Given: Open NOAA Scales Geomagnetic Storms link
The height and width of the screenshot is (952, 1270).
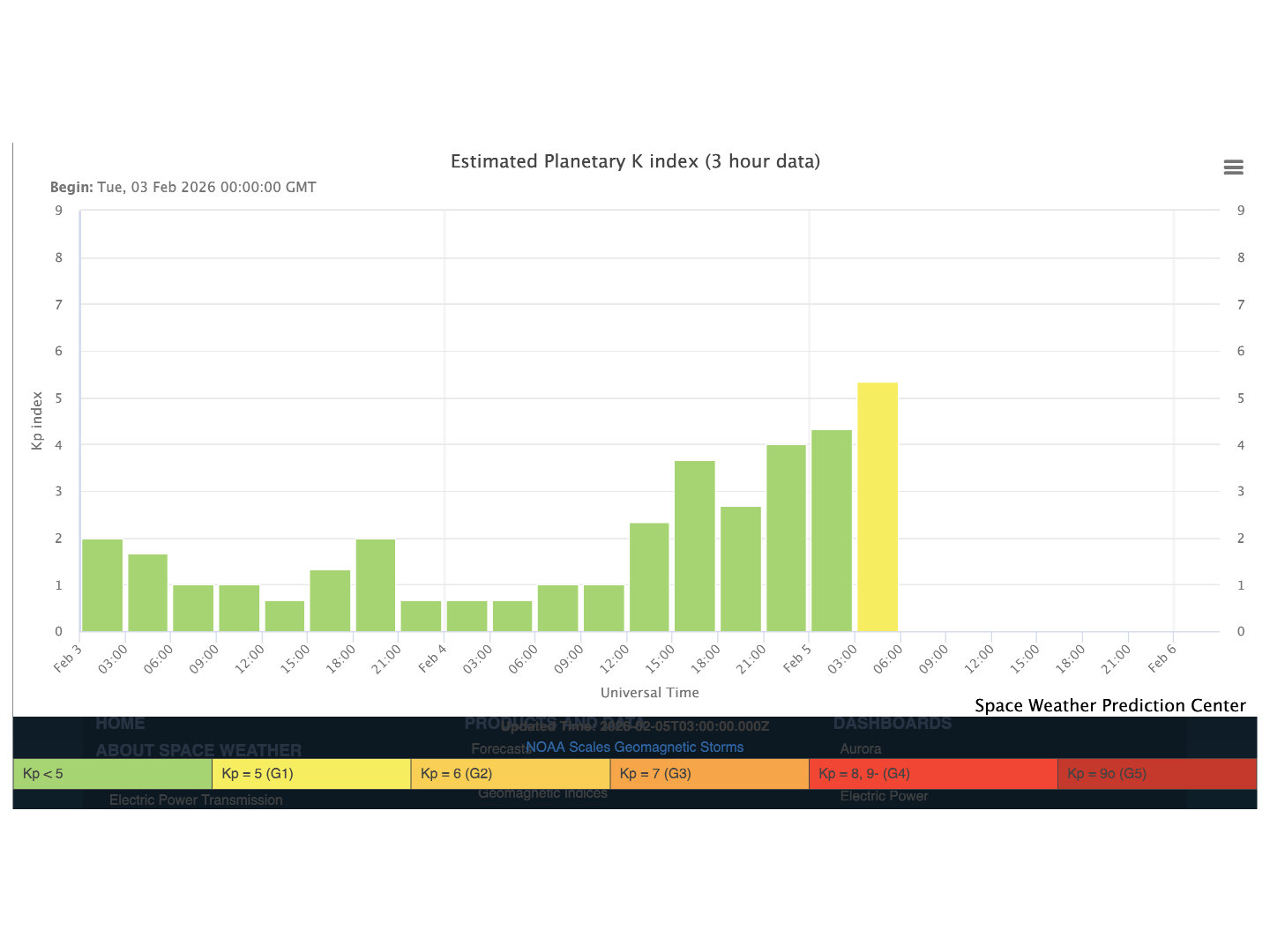Looking at the screenshot, I should (x=634, y=747).
